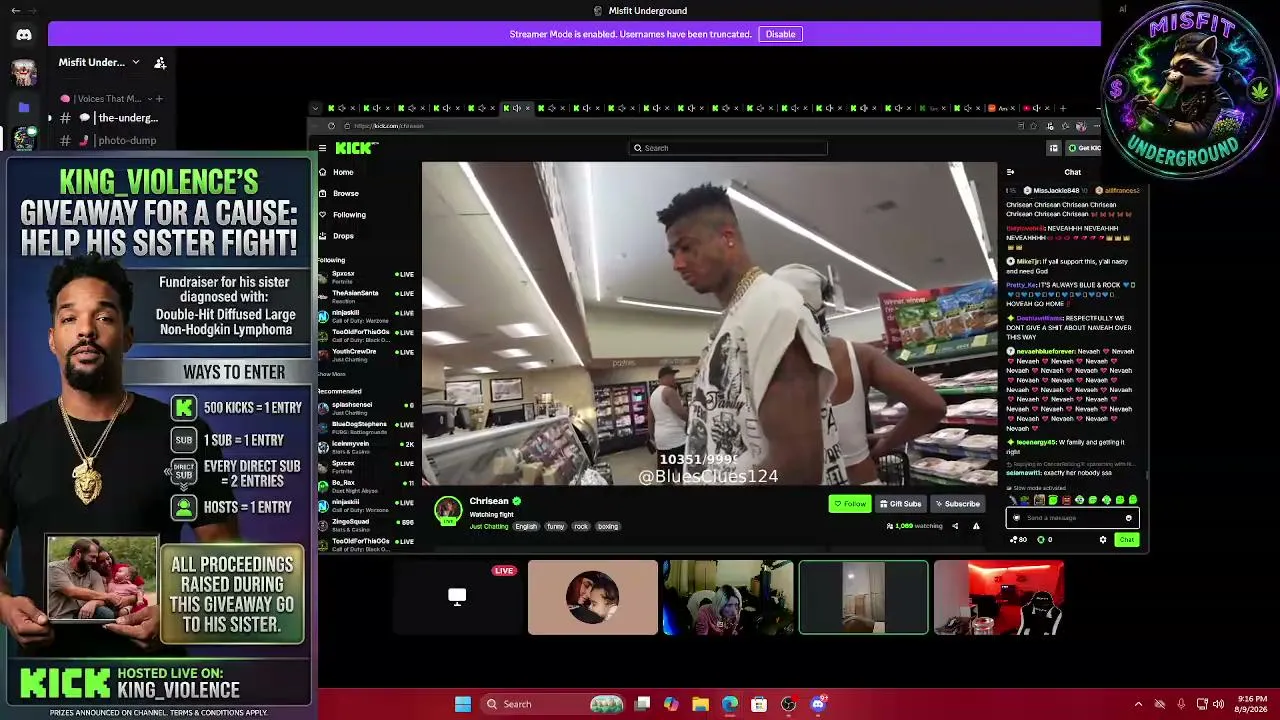Click the Following heart icon in Kick sidebar

coord(322,214)
